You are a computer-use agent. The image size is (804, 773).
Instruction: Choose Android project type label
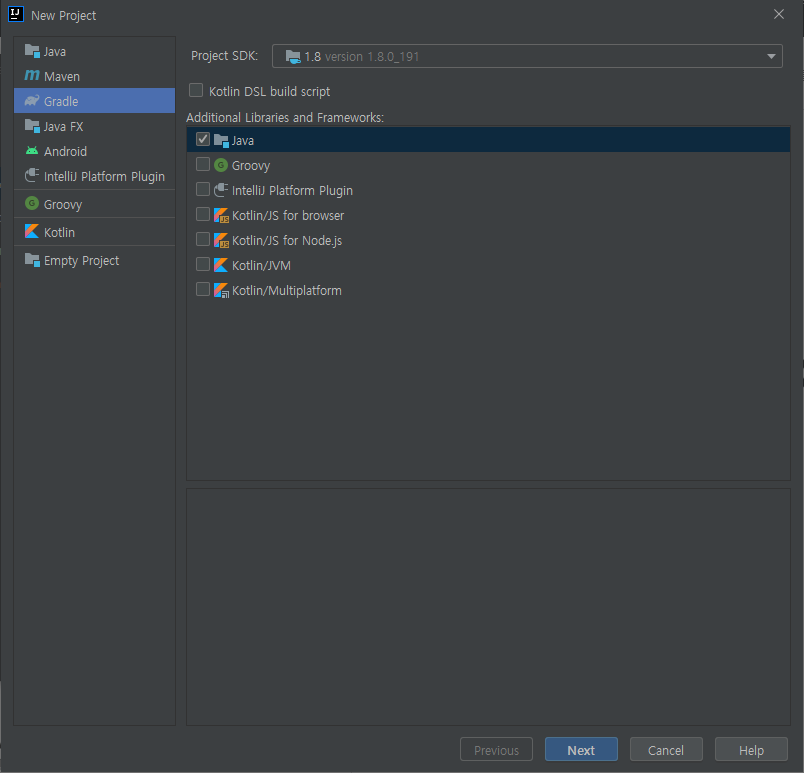click(65, 152)
